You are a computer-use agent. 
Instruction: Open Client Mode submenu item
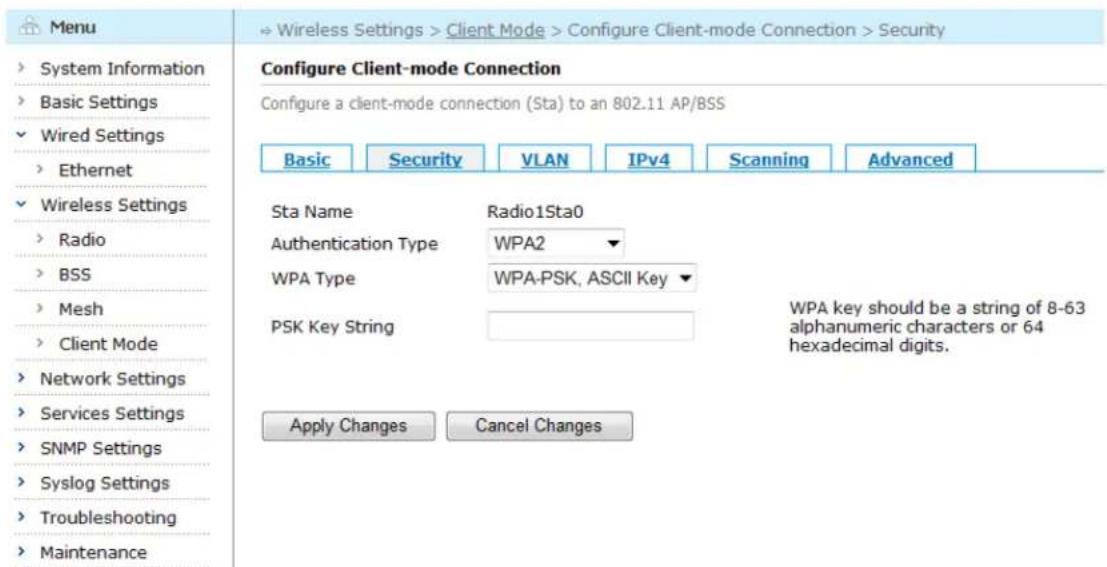108,344
